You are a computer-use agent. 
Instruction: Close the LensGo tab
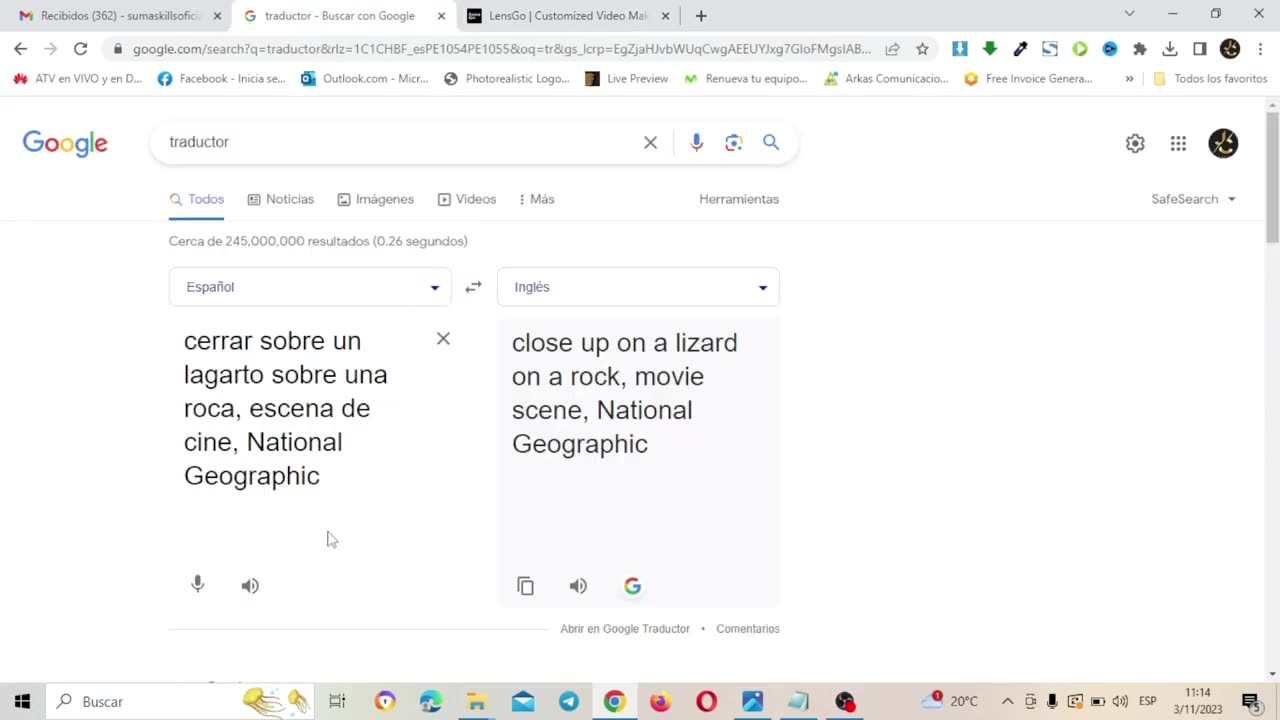pyautogui.click(x=665, y=16)
